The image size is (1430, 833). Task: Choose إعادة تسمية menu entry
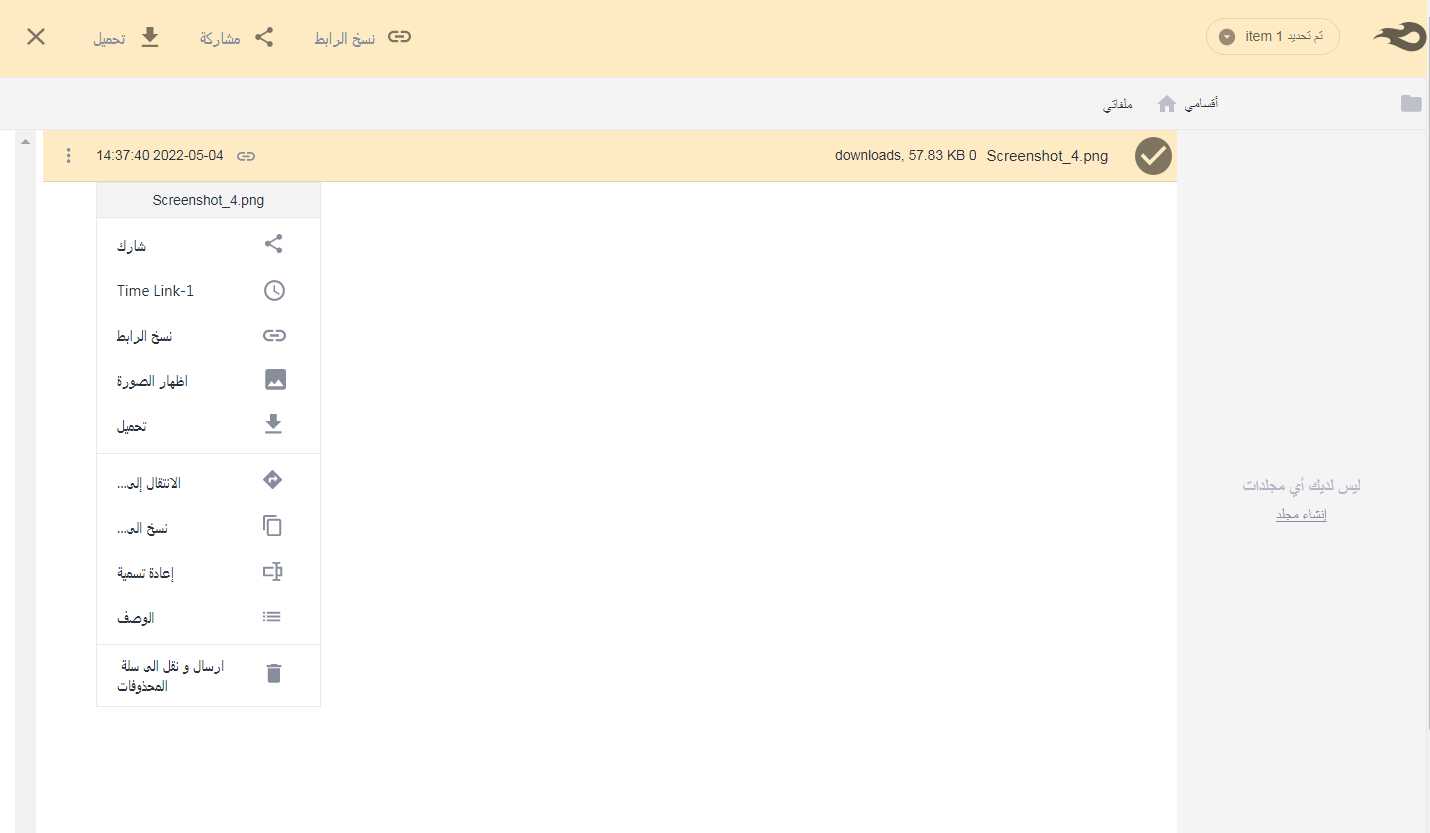[146, 573]
